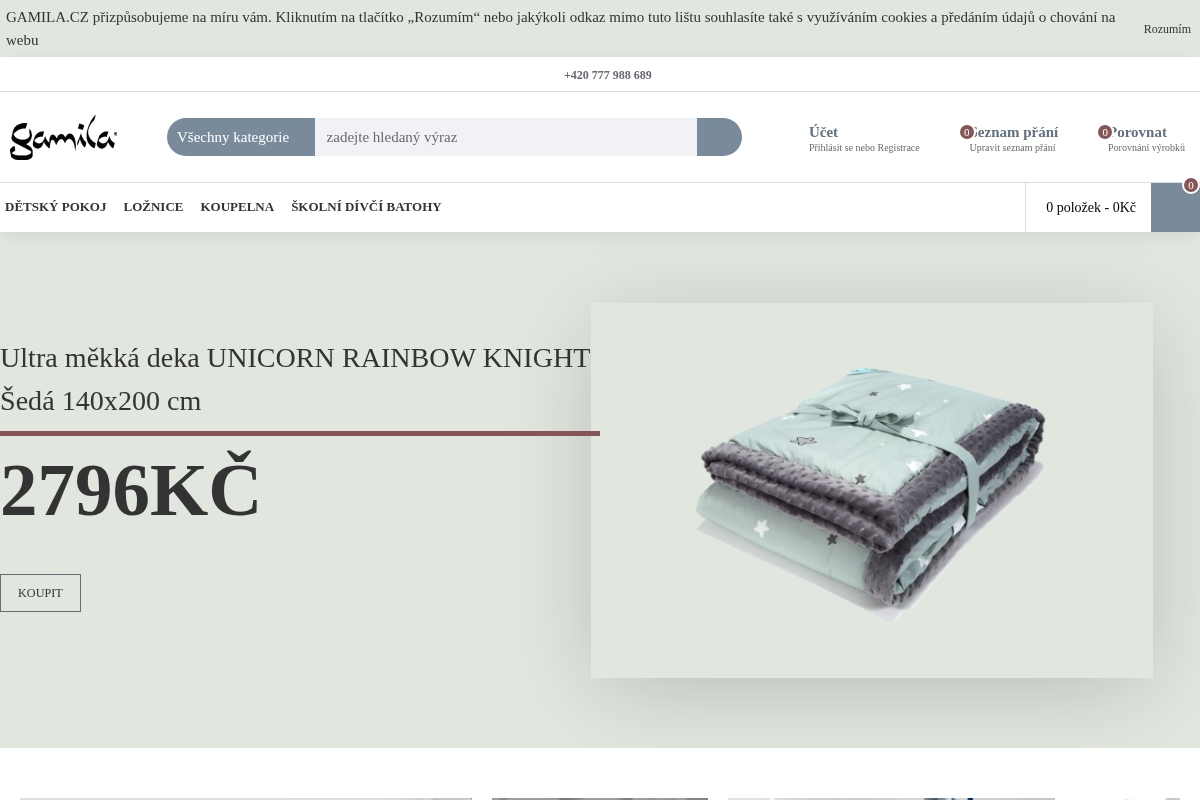
Task: Open the Dětský pokoj menu
Action: [x=56, y=207]
